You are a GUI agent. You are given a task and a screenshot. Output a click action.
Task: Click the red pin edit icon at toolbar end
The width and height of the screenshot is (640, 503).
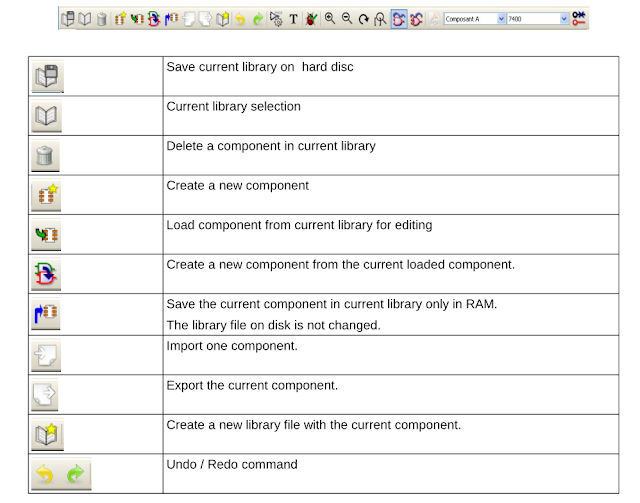pos(580,19)
